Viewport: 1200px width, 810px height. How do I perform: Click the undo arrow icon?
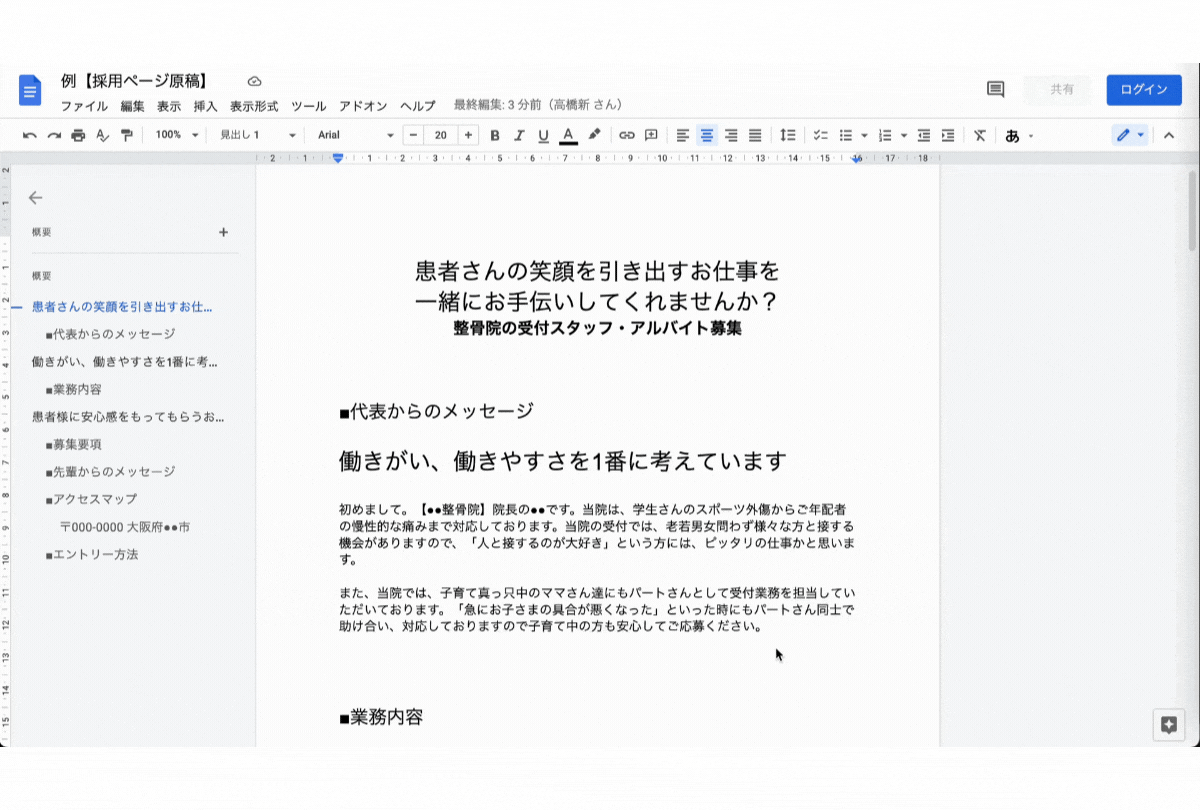pos(30,135)
